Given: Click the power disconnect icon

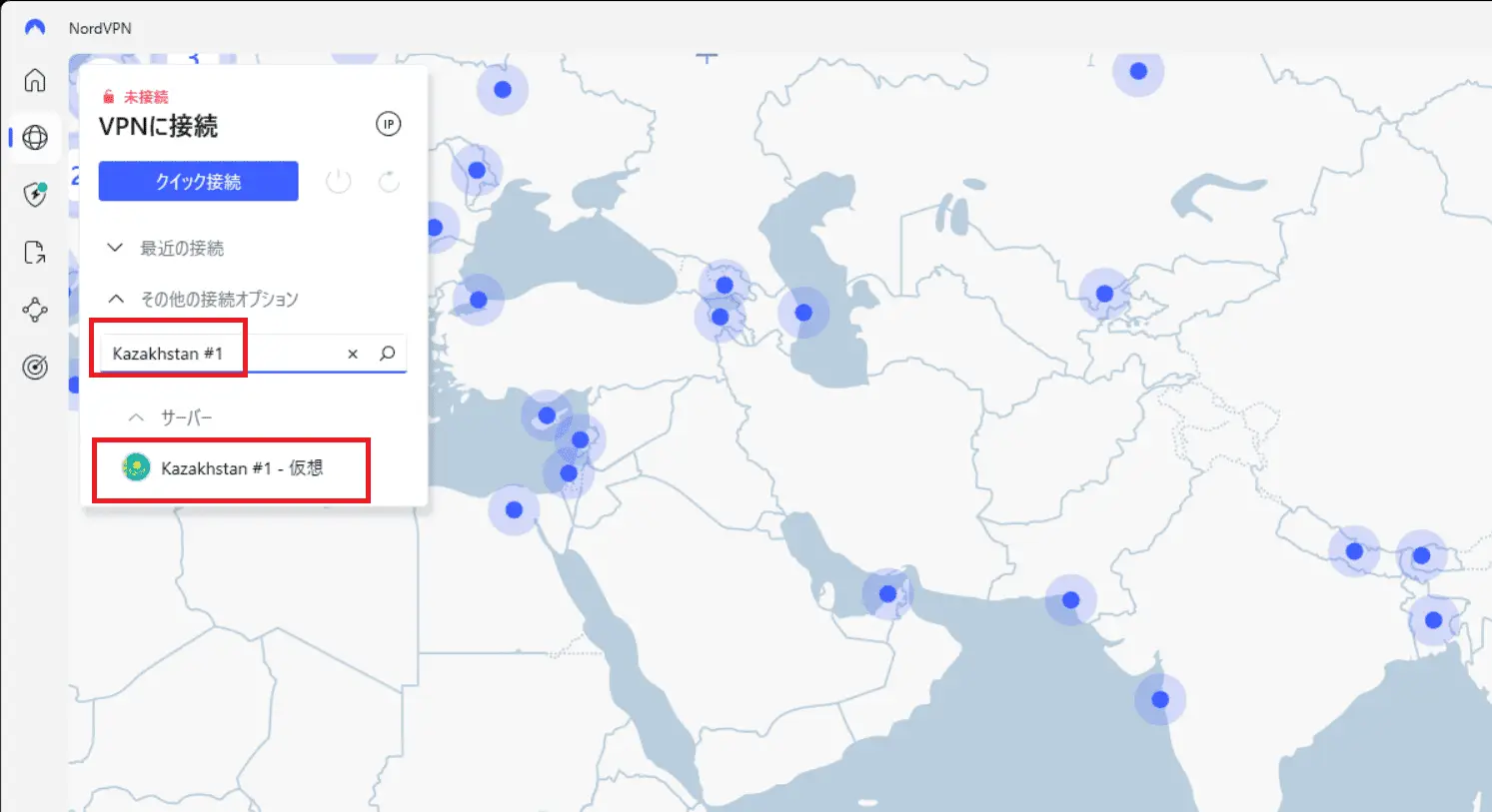Looking at the screenshot, I should tap(339, 182).
